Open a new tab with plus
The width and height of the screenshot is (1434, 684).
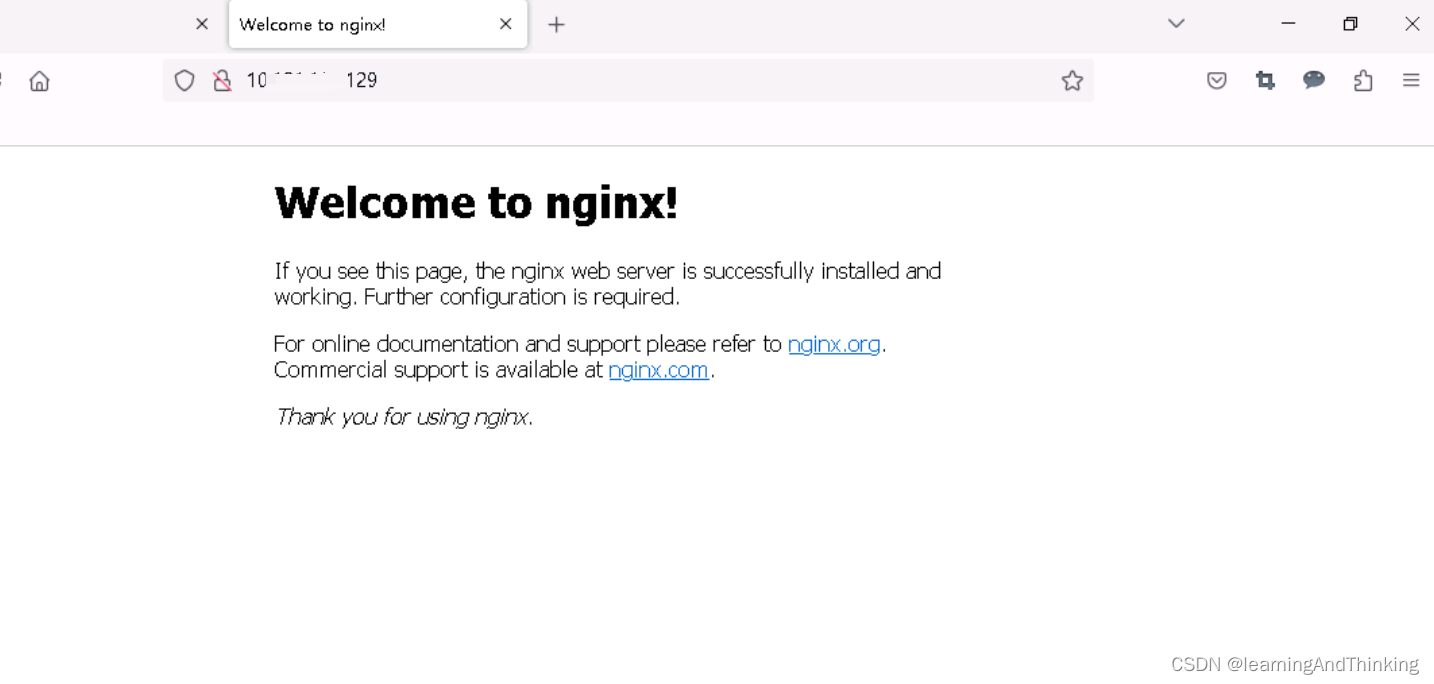[x=557, y=25]
